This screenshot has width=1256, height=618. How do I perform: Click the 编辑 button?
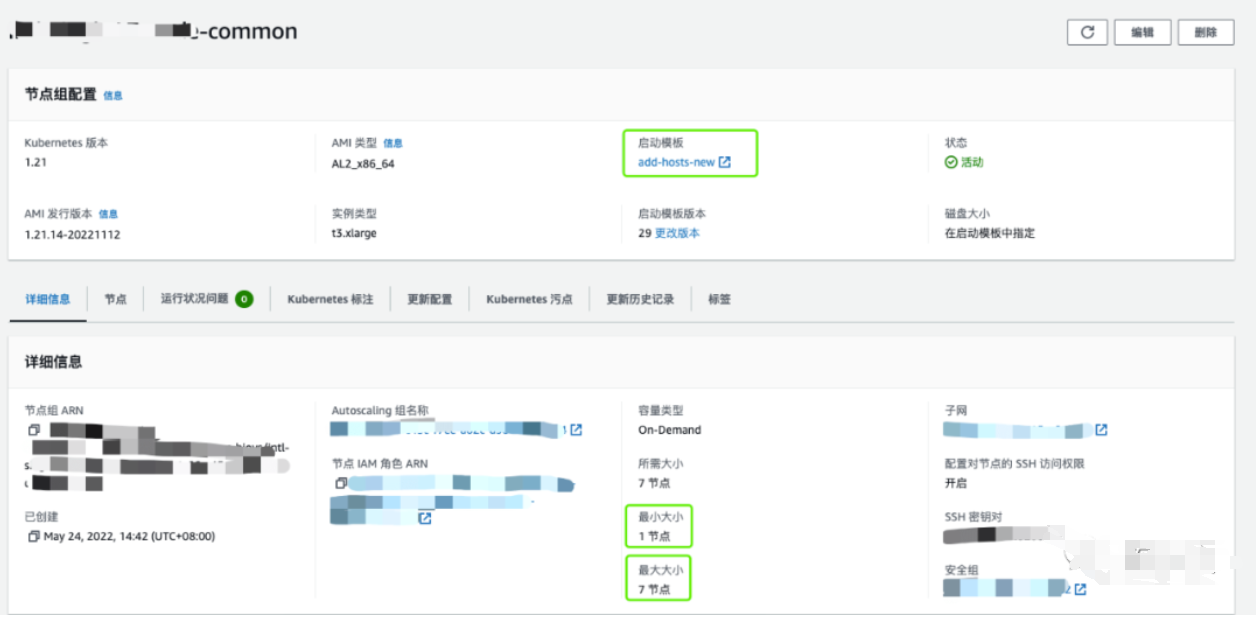coord(1142,32)
